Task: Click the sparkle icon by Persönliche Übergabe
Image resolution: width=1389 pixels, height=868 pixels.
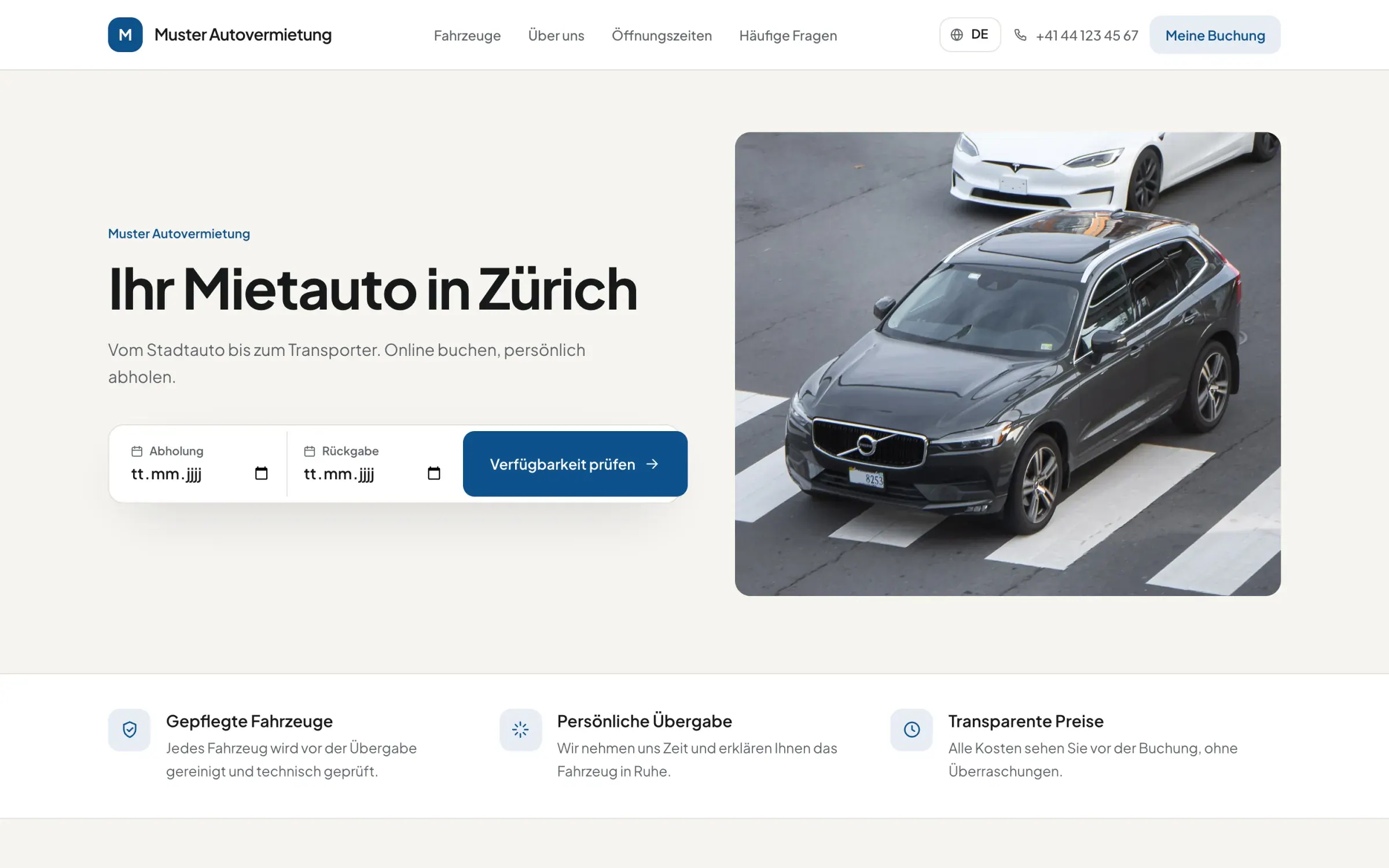Action: pos(520,730)
